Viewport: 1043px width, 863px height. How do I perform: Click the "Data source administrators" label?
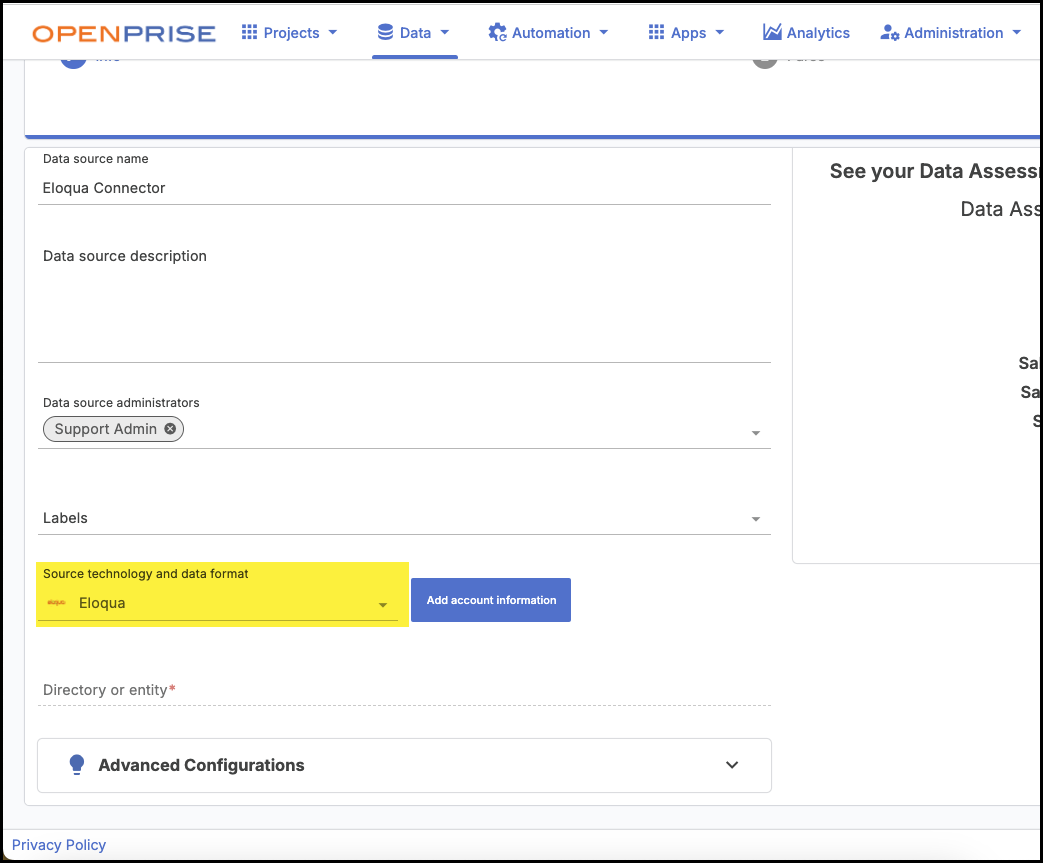point(121,403)
